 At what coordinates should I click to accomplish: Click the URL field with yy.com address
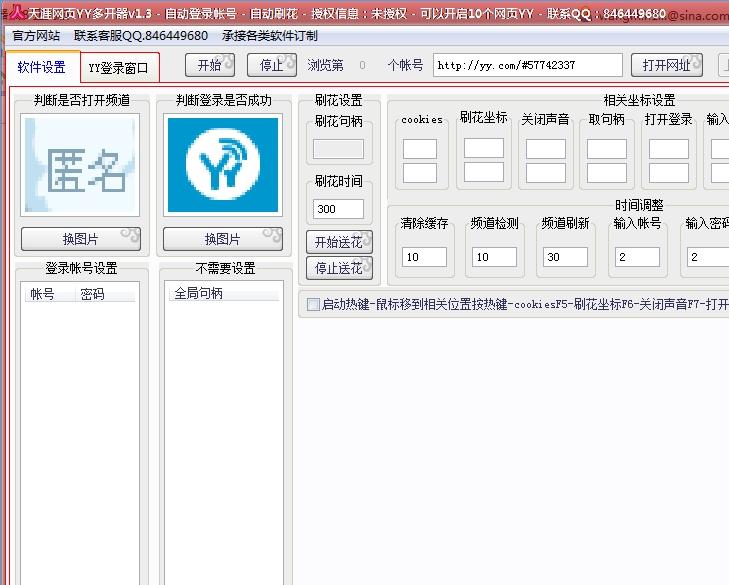coord(527,65)
